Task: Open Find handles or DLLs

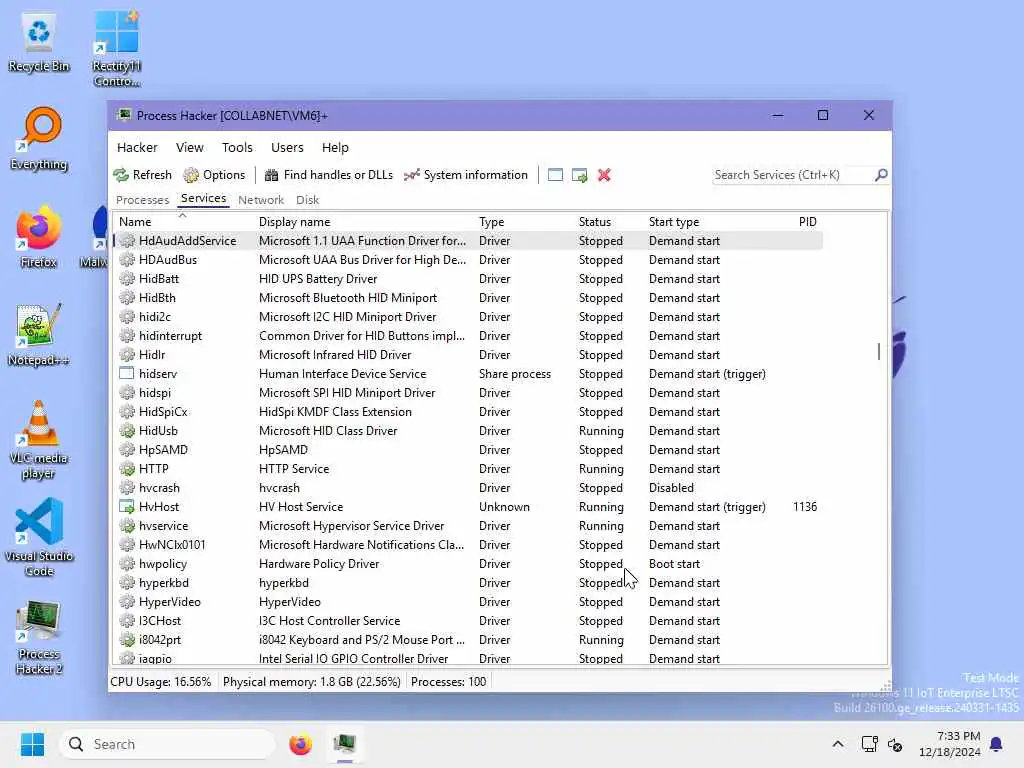Action: [x=328, y=175]
